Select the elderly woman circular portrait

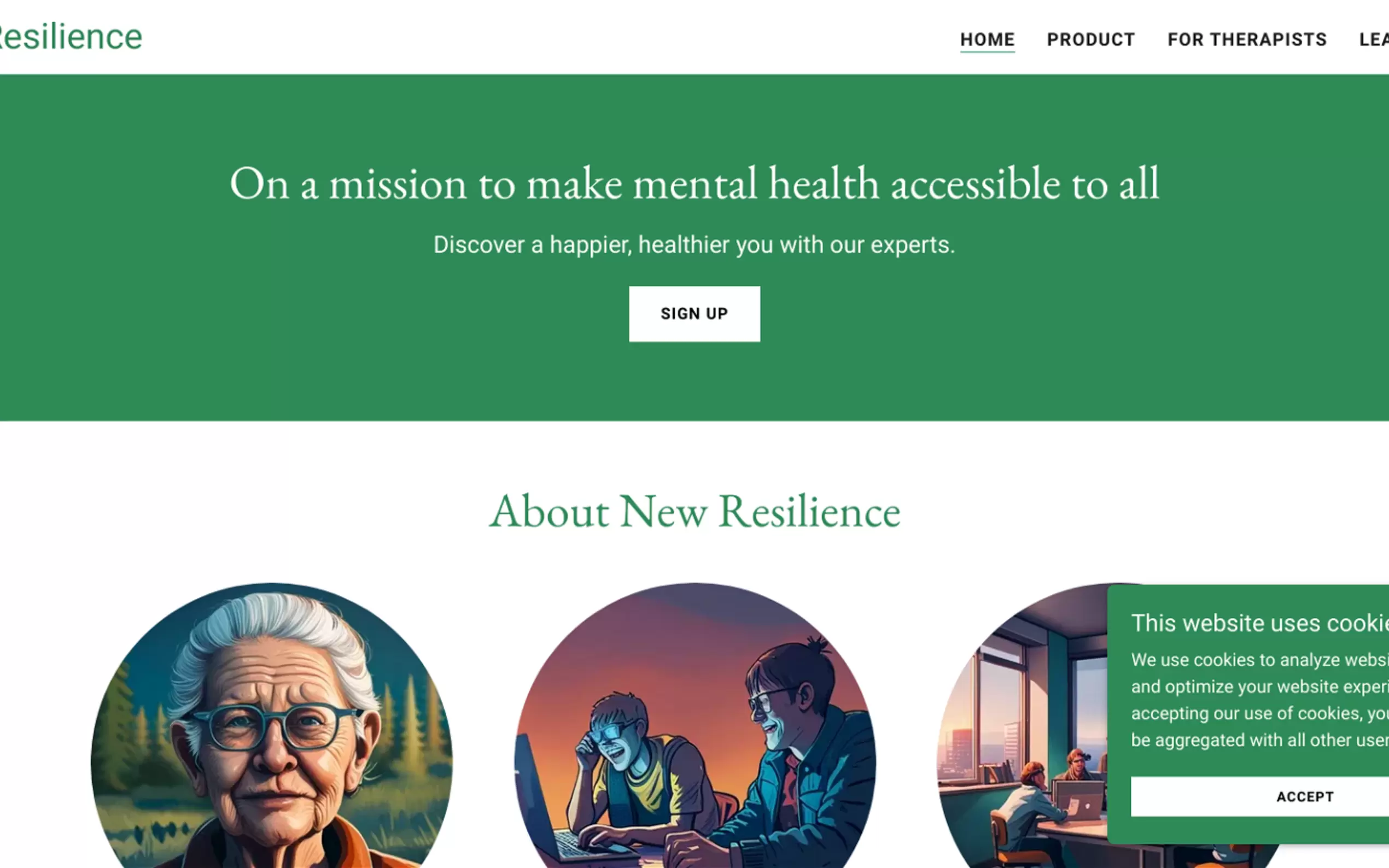click(x=272, y=726)
